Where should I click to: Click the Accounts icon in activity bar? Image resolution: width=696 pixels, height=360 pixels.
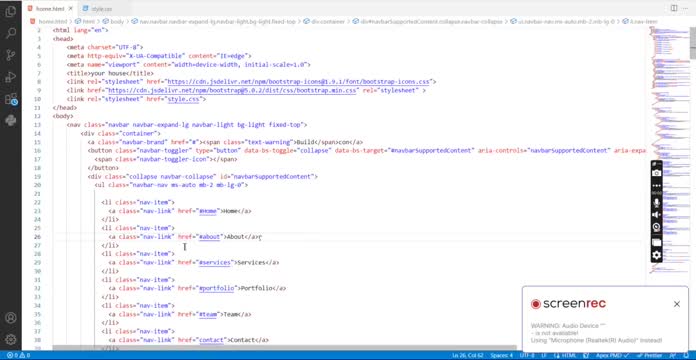pyautogui.click(x=11, y=318)
